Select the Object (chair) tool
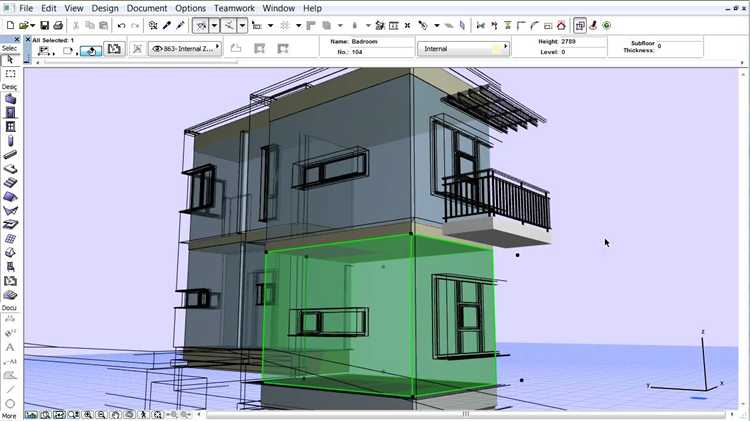The width and height of the screenshot is (750, 421). tap(10, 266)
